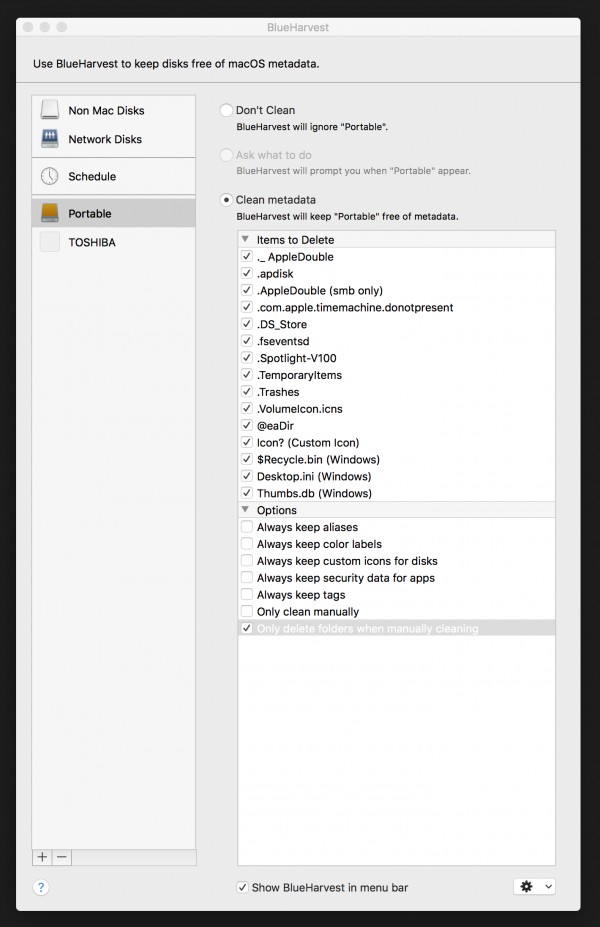Collapse the Items to Delete section
600x927 pixels.
[245, 239]
